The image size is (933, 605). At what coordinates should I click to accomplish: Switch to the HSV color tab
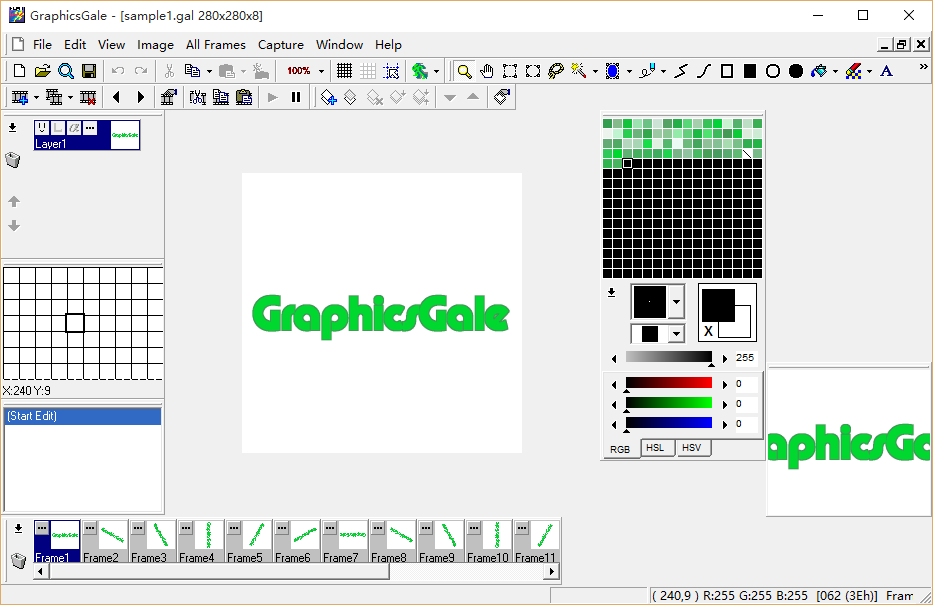691,448
